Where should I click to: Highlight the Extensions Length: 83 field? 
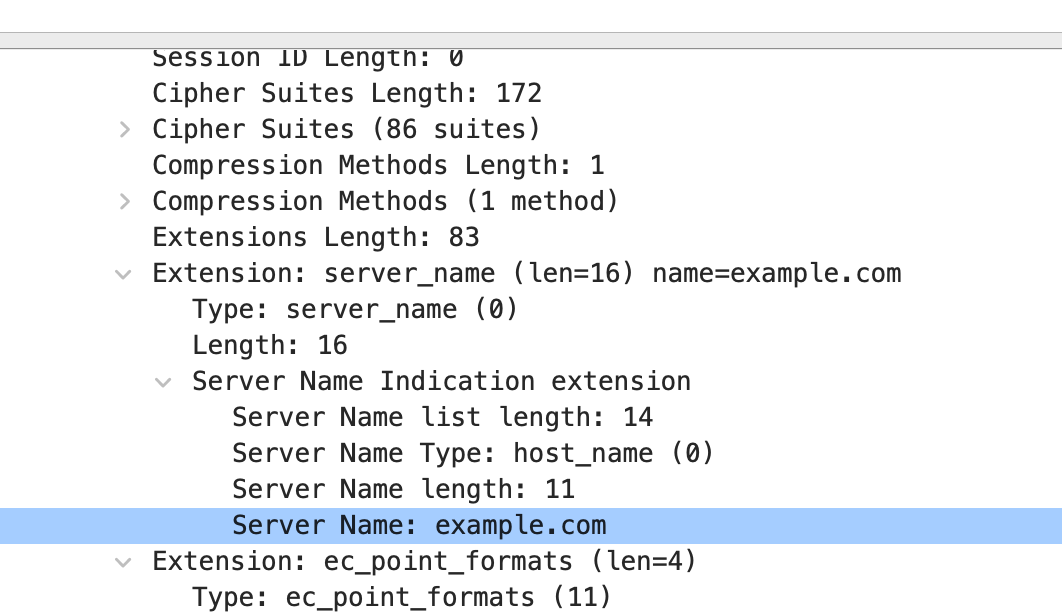coord(315,238)
